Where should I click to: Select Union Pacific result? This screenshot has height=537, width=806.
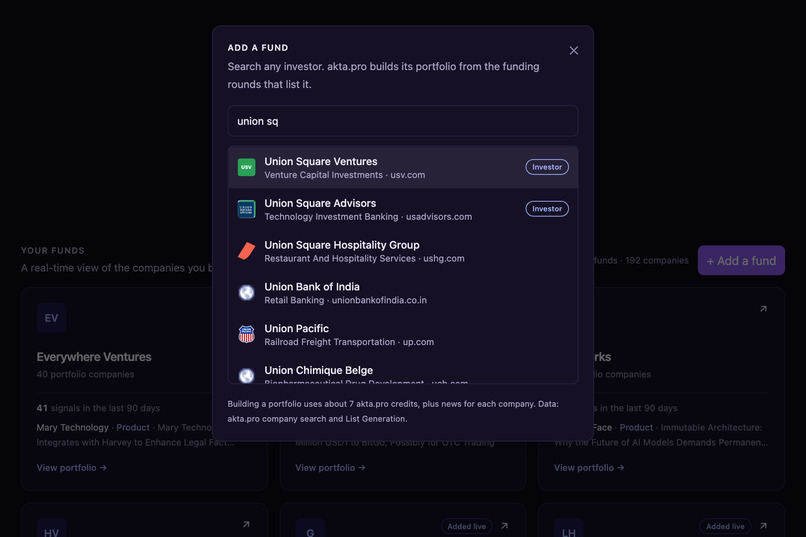(402, 334)
